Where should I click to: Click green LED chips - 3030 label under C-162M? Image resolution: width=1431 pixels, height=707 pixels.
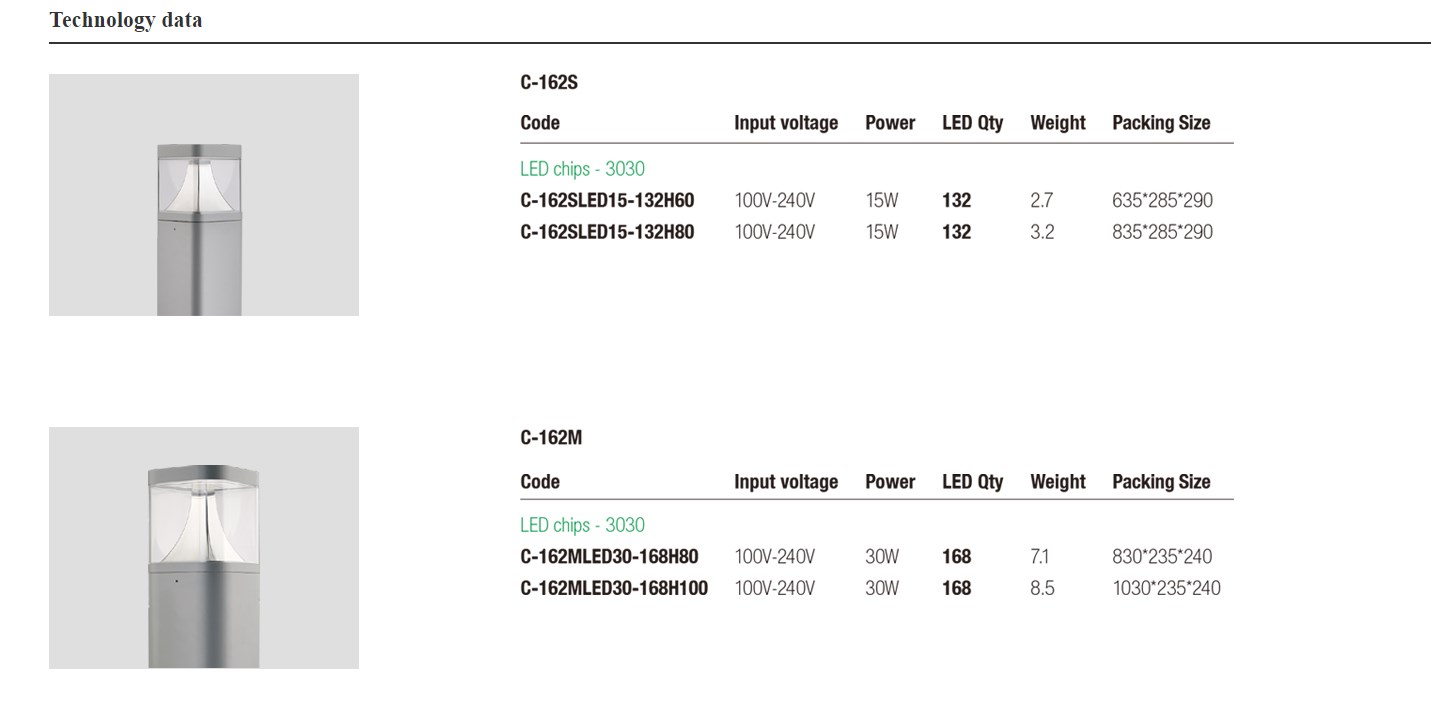click(582, 525)
